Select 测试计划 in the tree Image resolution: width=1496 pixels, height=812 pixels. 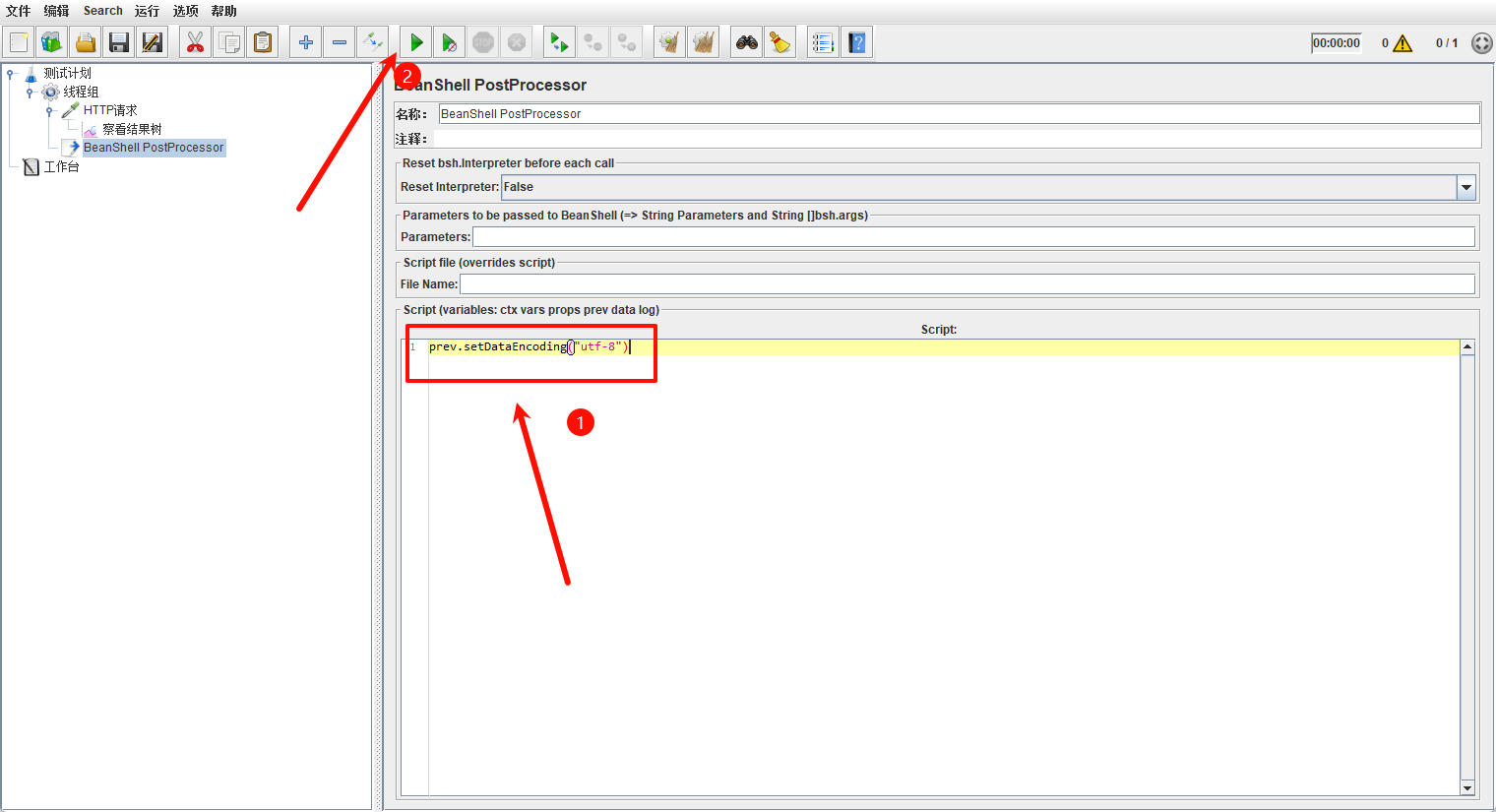68,73
